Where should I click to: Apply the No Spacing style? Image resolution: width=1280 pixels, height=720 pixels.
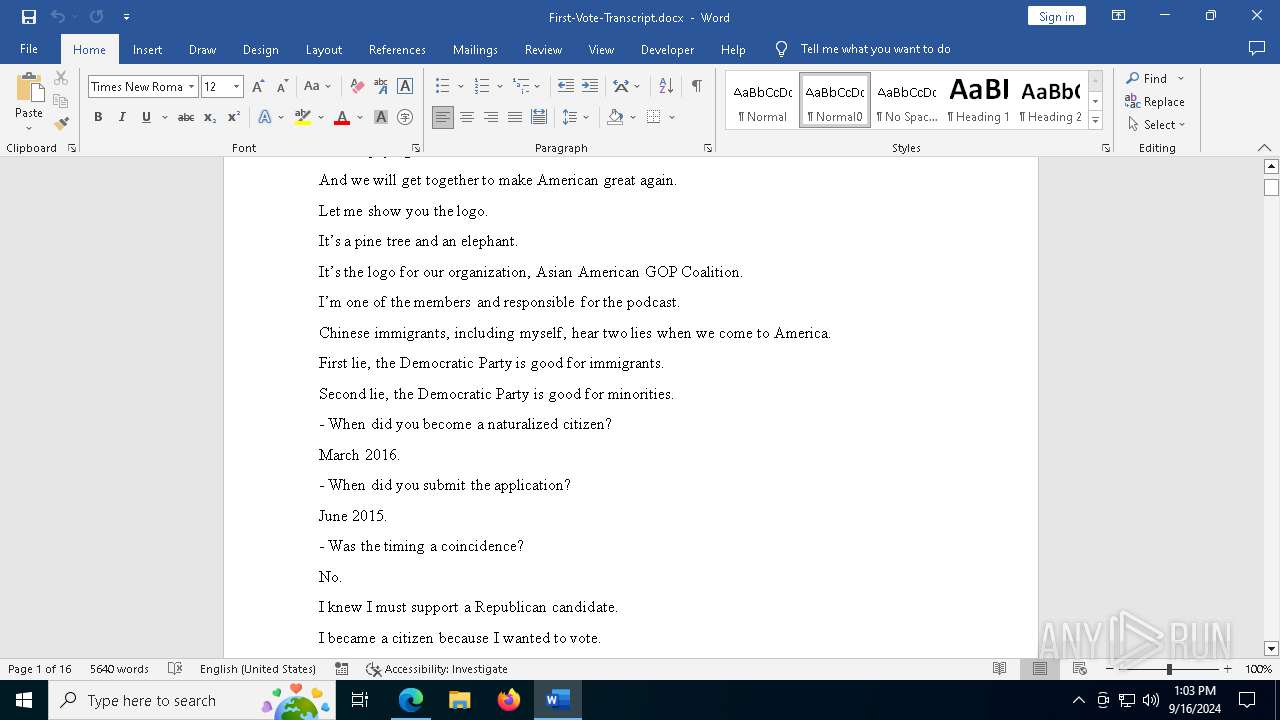[x=907, y=100]
